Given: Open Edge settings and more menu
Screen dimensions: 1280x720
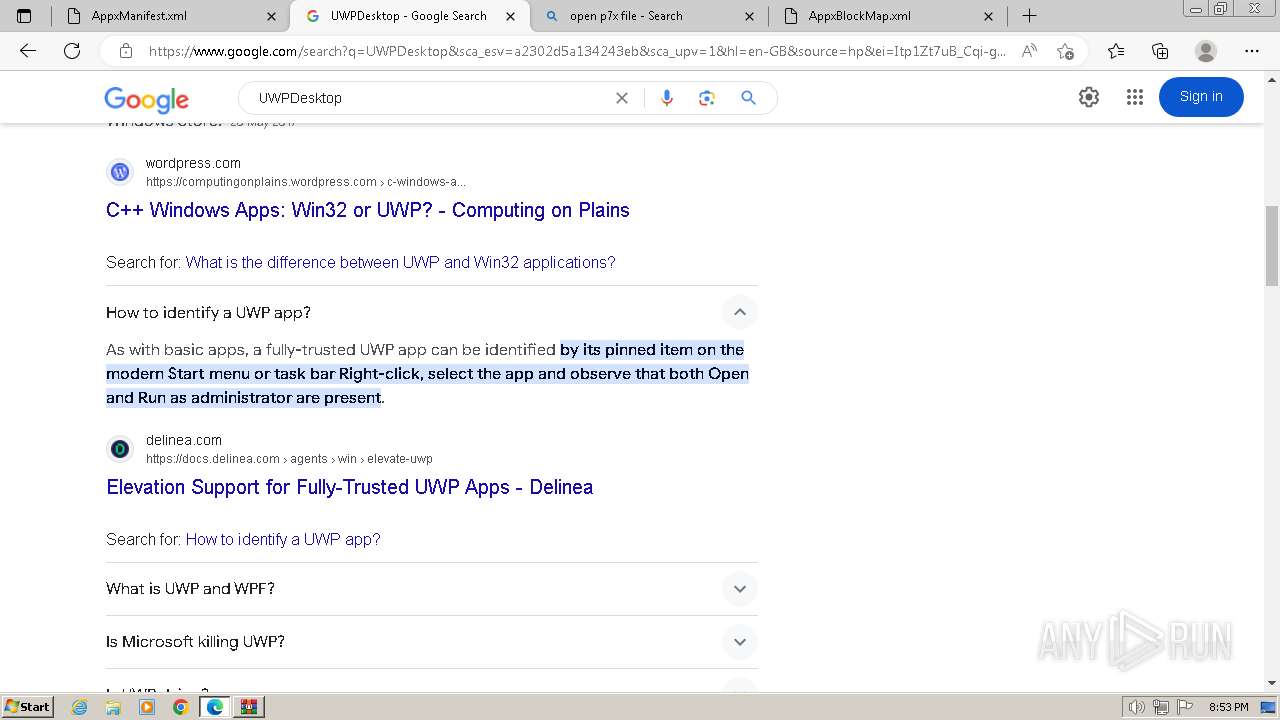Looking at the screenshot, I should pos(1252,51).
